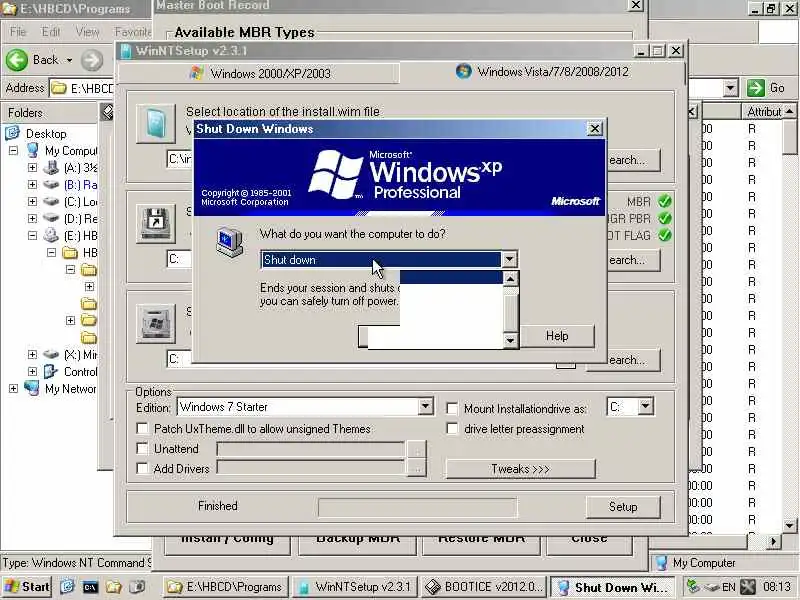
Task: Click the Help button in Shut Down dialog
Action: 557,336
